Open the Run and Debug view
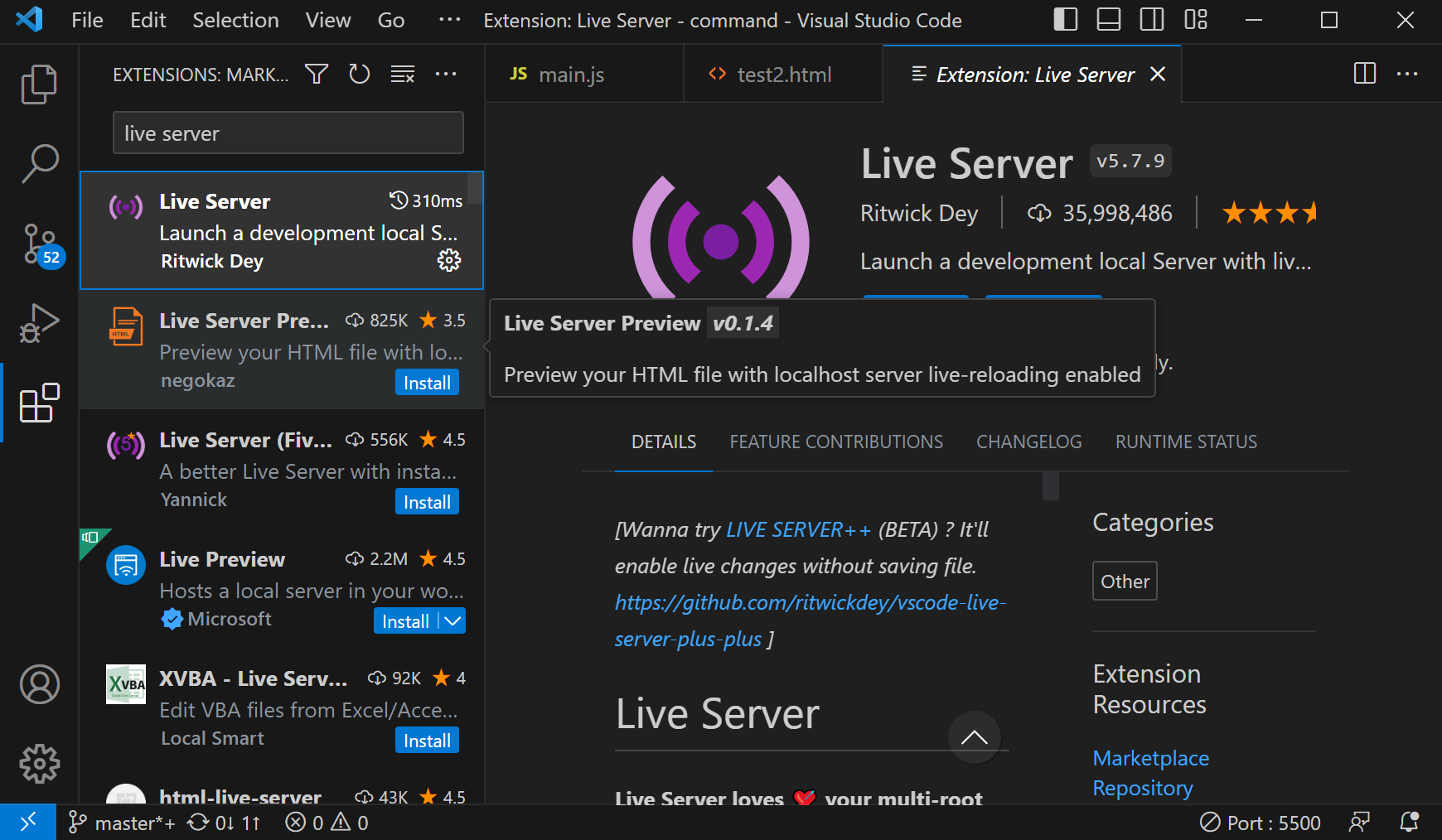 [39, 323]
